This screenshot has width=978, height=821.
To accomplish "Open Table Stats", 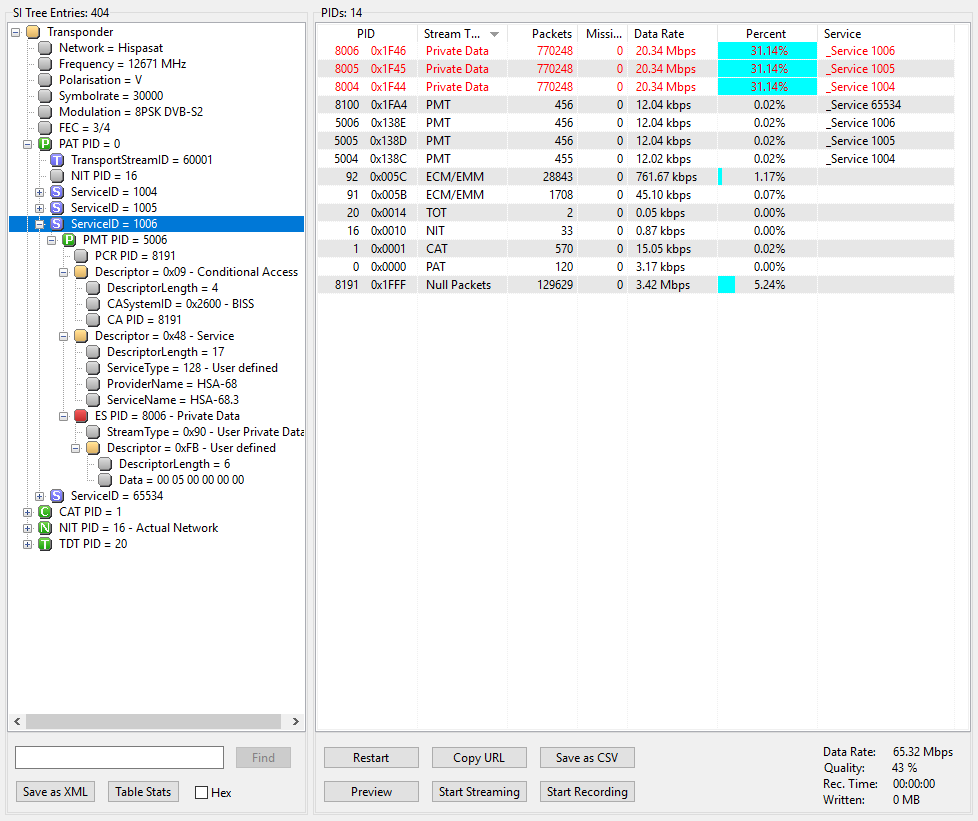I will point(143,791).
